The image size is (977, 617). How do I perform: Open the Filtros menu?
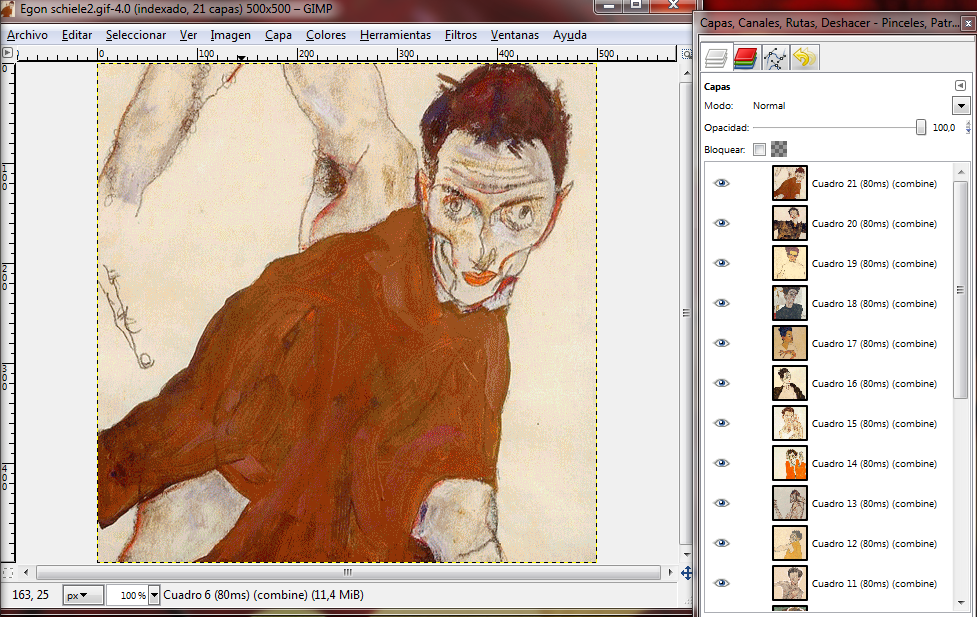click(460, 35)
